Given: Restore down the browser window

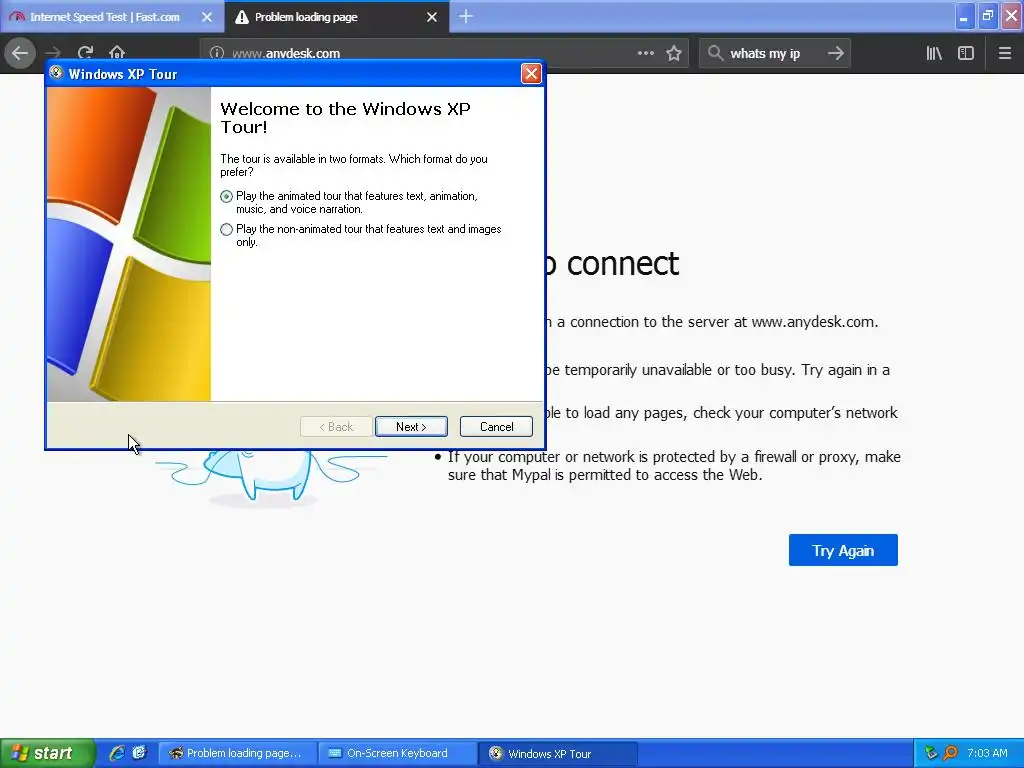Looking at the screenshot, I should 988,16.
